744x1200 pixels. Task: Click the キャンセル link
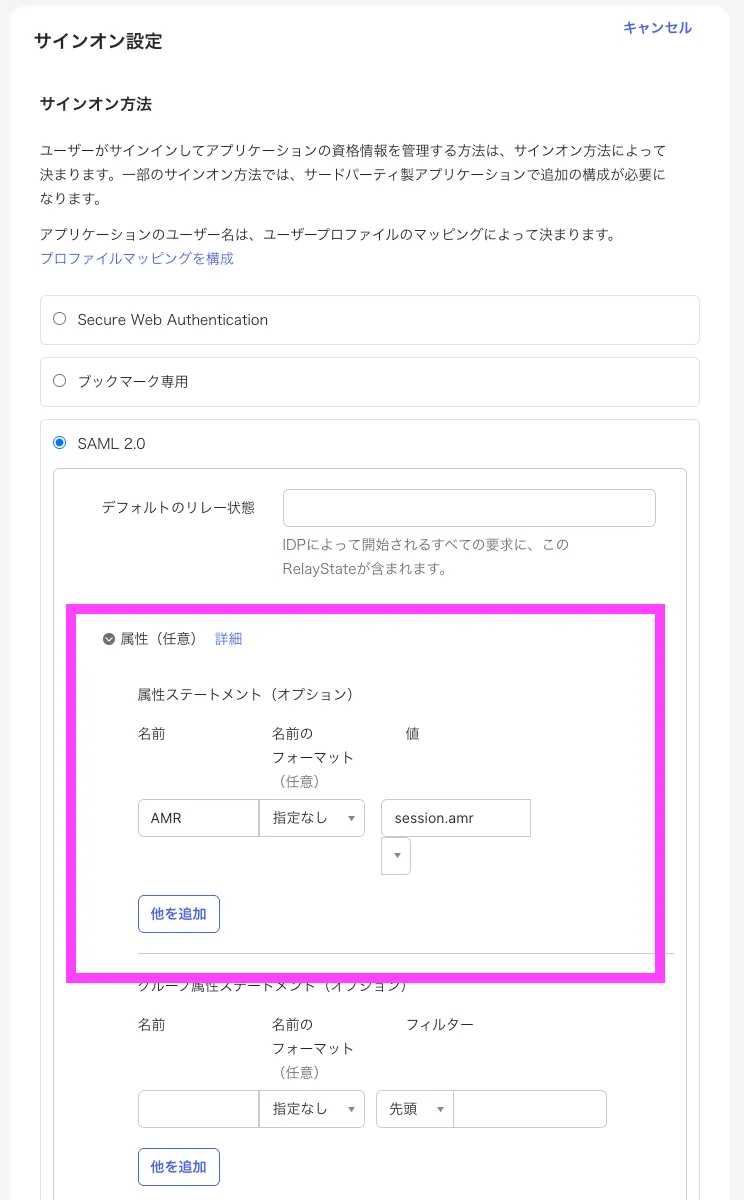657,28
